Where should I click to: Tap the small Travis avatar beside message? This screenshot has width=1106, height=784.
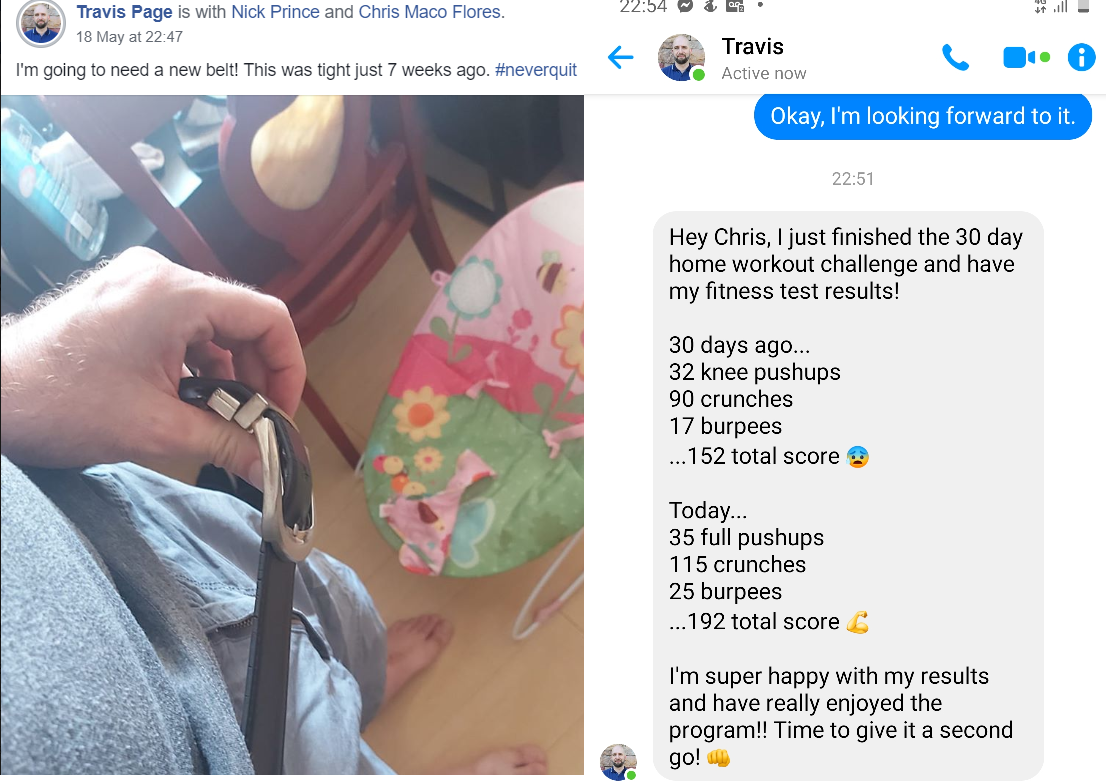619,762
